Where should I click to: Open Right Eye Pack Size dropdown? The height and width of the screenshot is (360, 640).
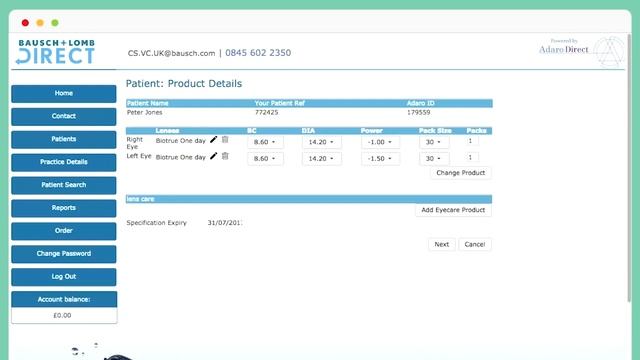pos(434,142)
